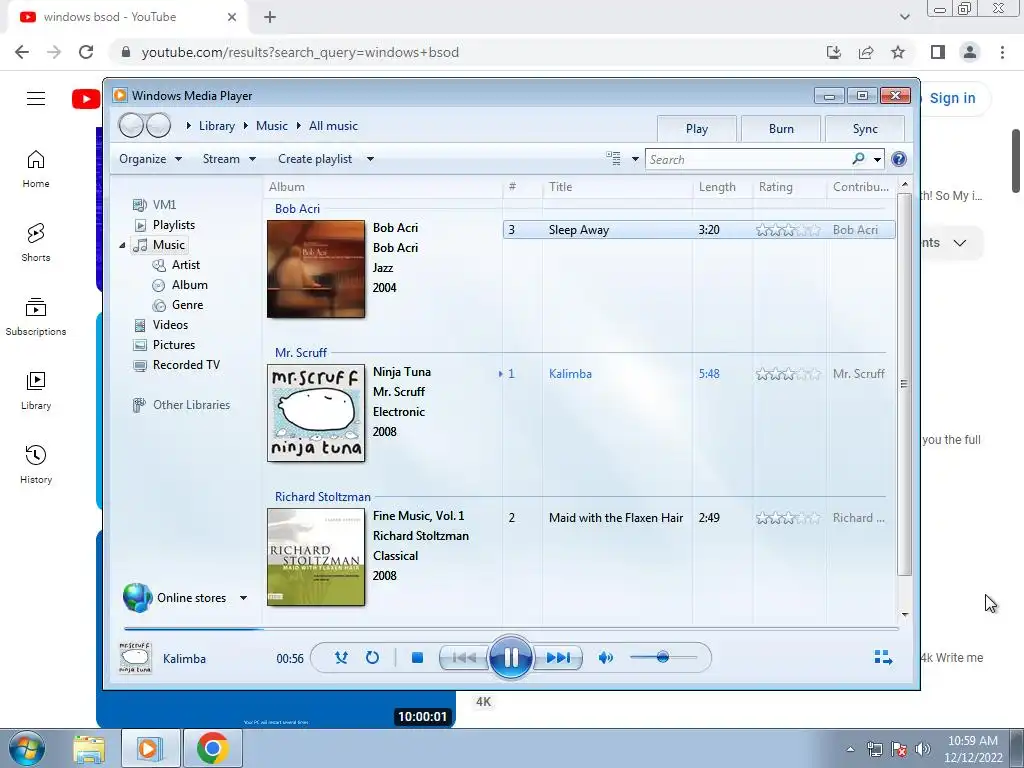The height and width of the screenshot is (768, 1024).
Task: Select the Sleep Away track
Action: (699, 230)
